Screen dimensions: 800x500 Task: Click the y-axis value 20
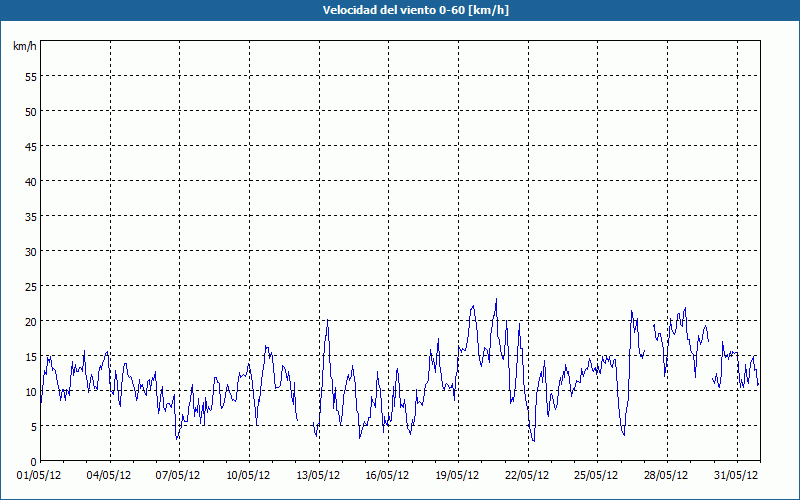click(31, 322)
